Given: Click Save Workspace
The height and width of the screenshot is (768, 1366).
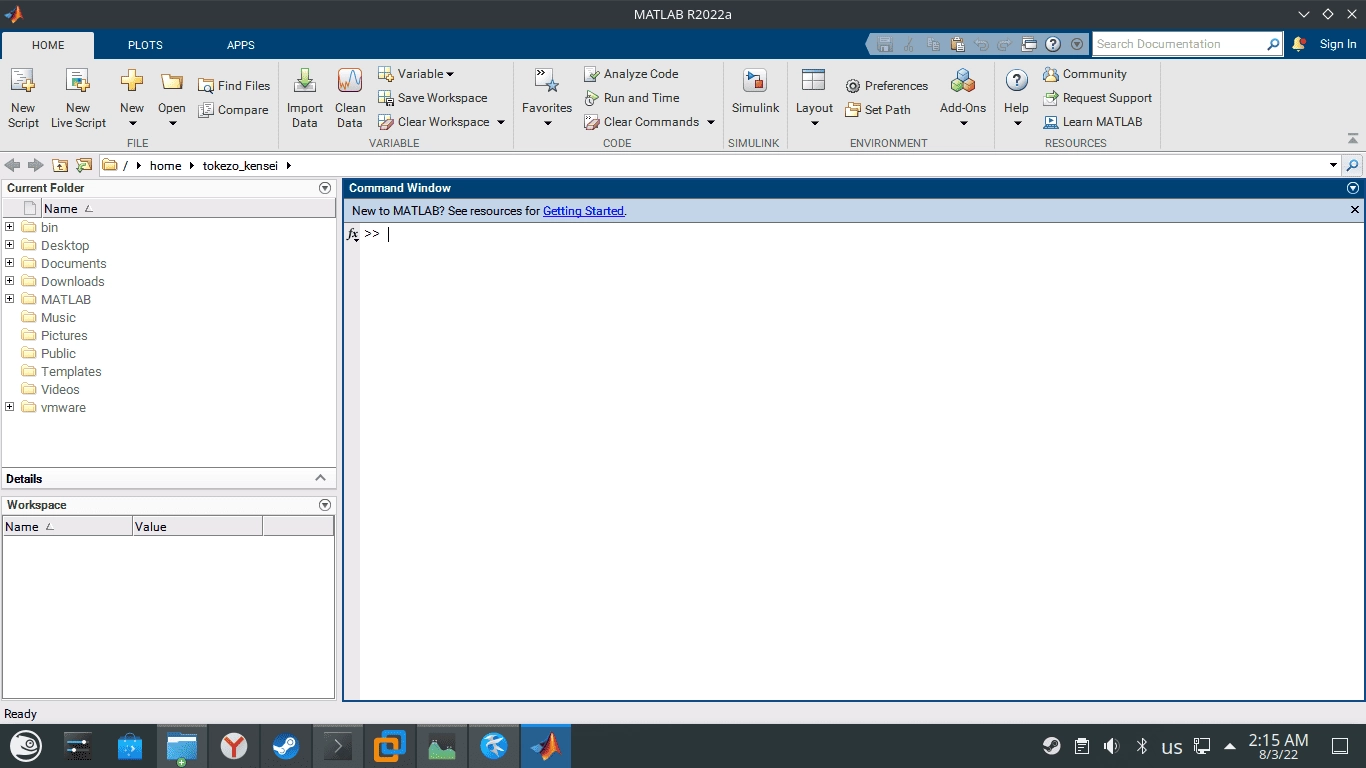Looking at the screenshot, I should pos(433,98).
